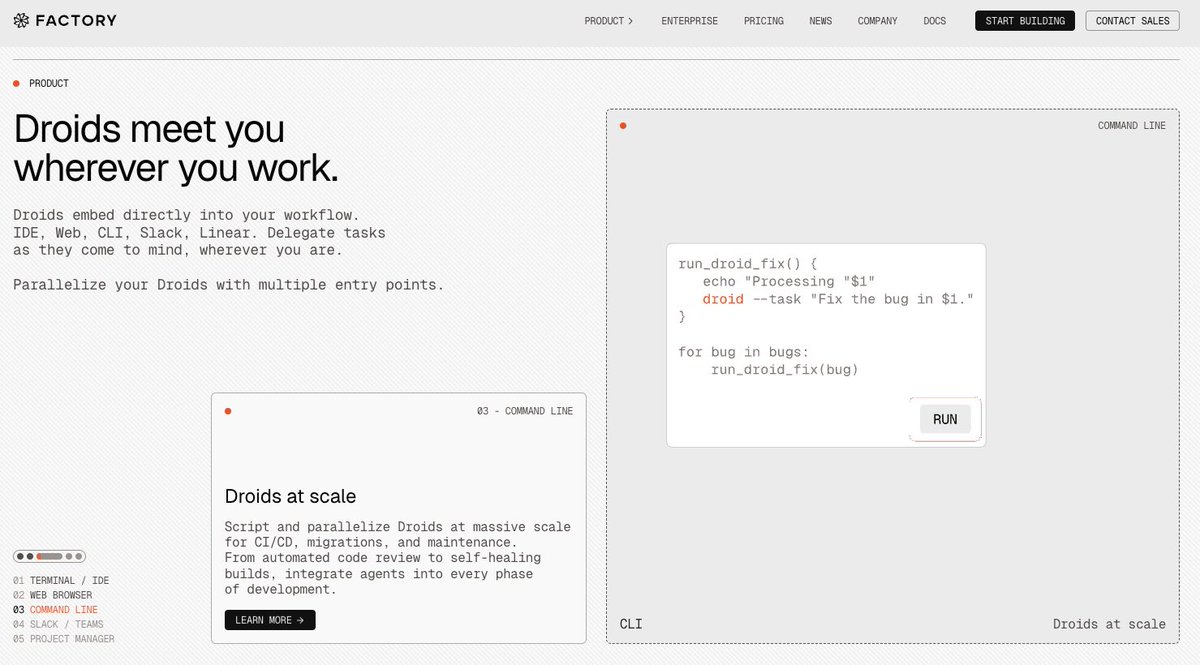Image resolution: width=1200 pixels, height=665 pixels.
Task: Click the 'run_droid_fix(bug)' code line
Action: click(x=785, y=369)
